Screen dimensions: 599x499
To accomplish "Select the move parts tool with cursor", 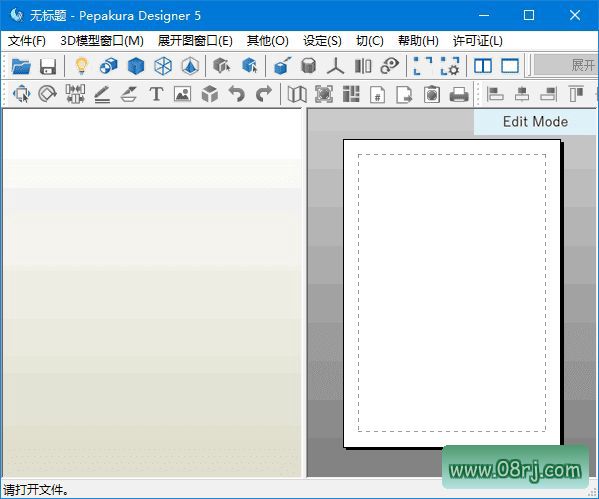I will pos(21,94).
